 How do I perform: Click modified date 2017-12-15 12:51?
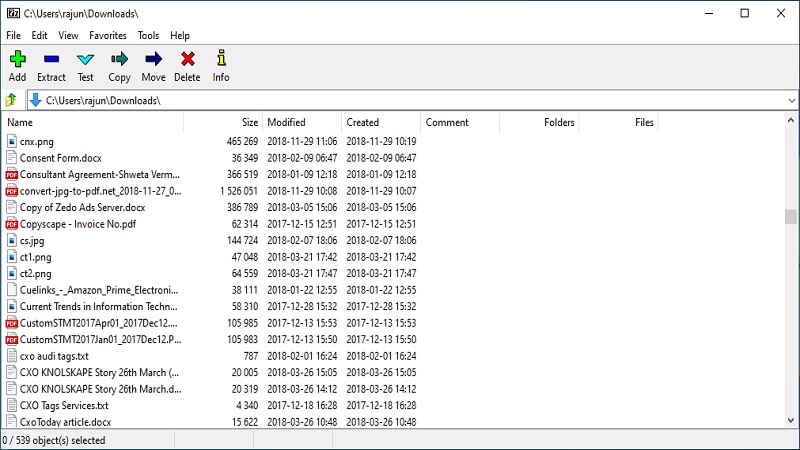click(302, 224)
